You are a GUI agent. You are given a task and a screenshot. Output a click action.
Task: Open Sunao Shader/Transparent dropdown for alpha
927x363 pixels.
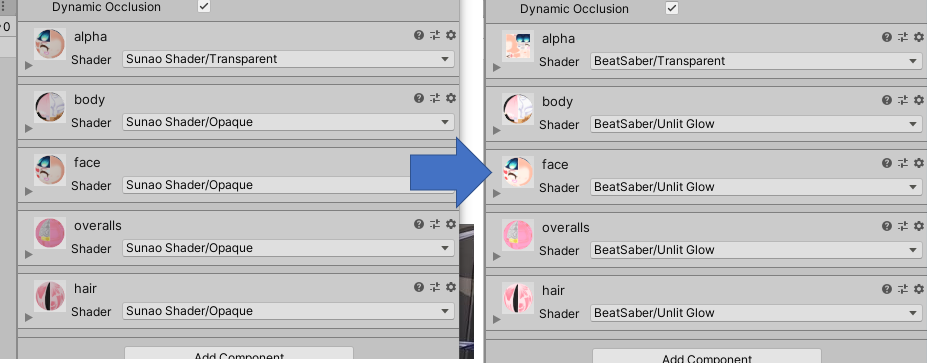tap(289, 59)
